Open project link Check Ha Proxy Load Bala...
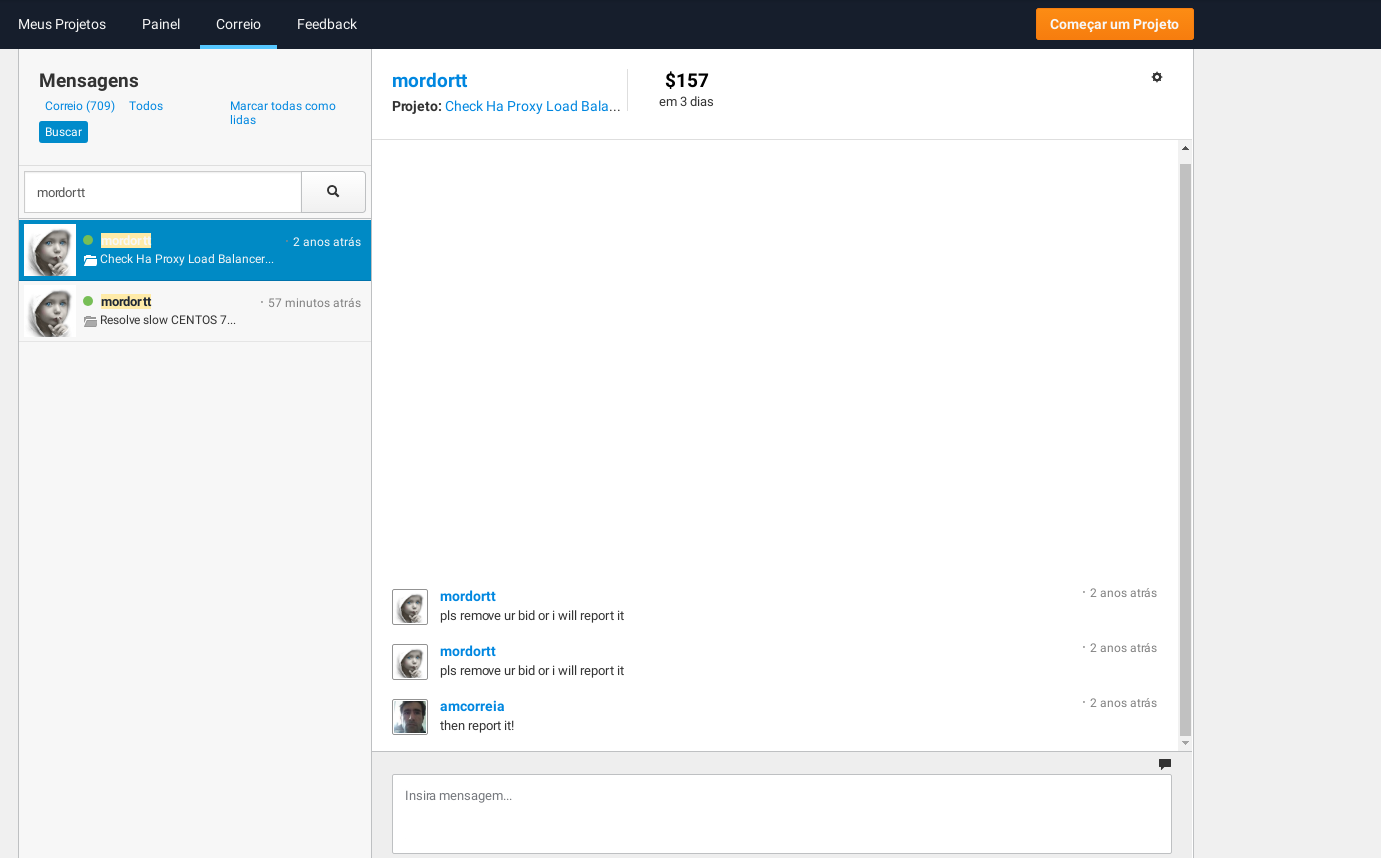The image size is (1381, 858). point(533,106)
